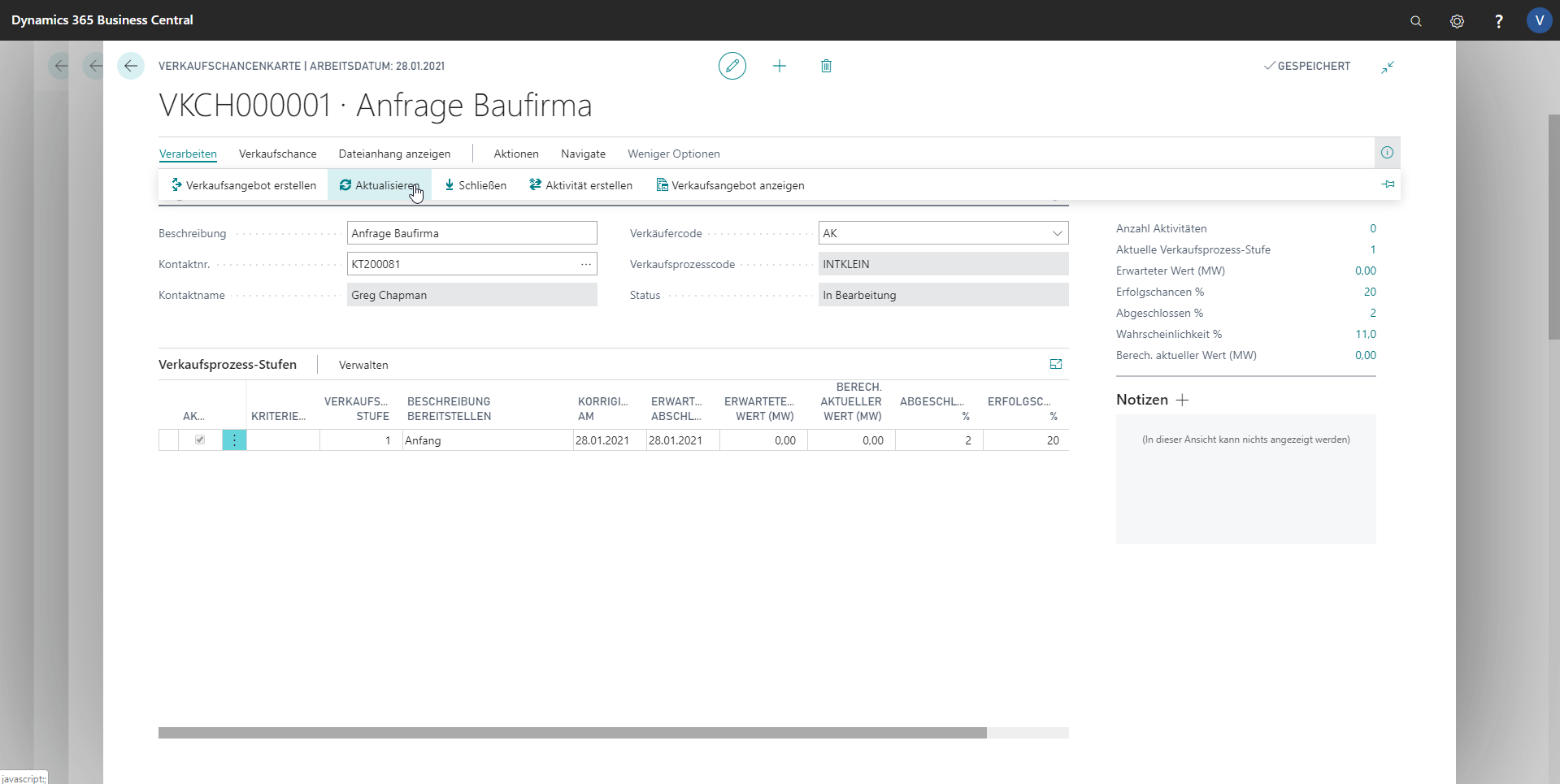Click the Verkaufsprozesscode field INTKLEIN
Viewport: 1560px width, 784px height.
coord(944,264)
